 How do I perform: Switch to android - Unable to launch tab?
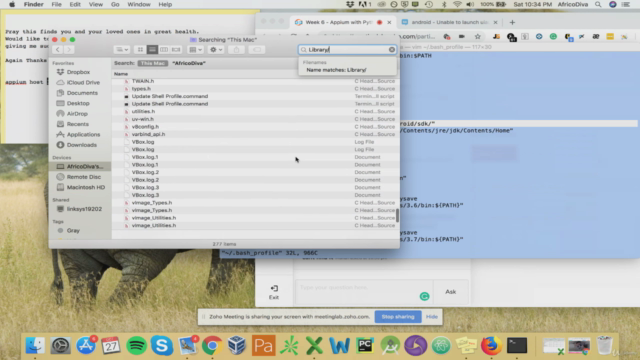449,22
